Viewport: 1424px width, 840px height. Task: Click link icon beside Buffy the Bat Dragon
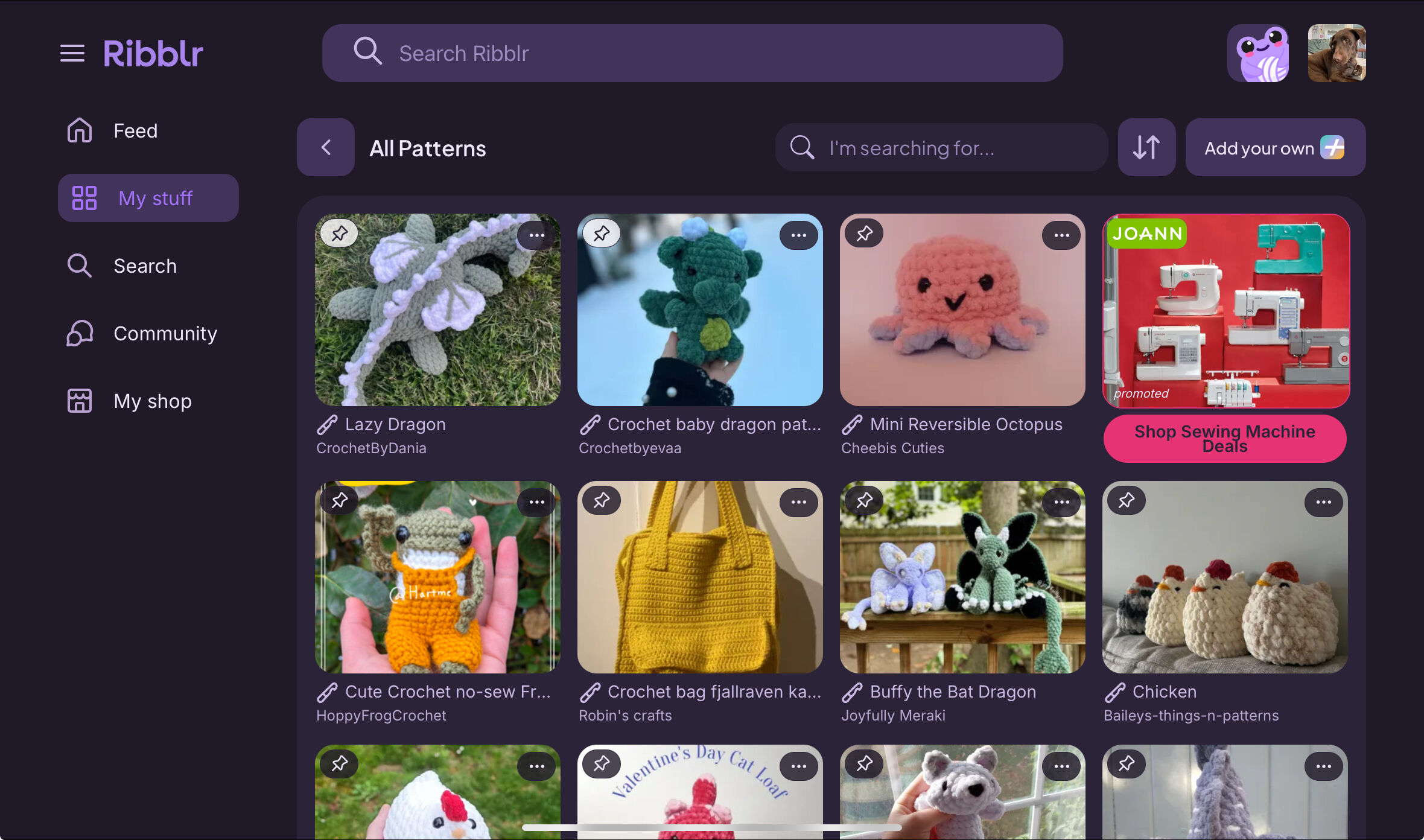[x=853, y=692]
